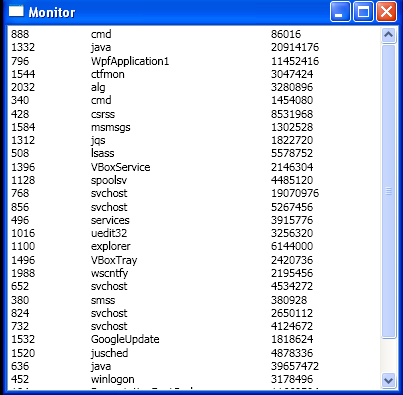Click the services process name
Screen dimensions: 403x395
pos(110,220)
